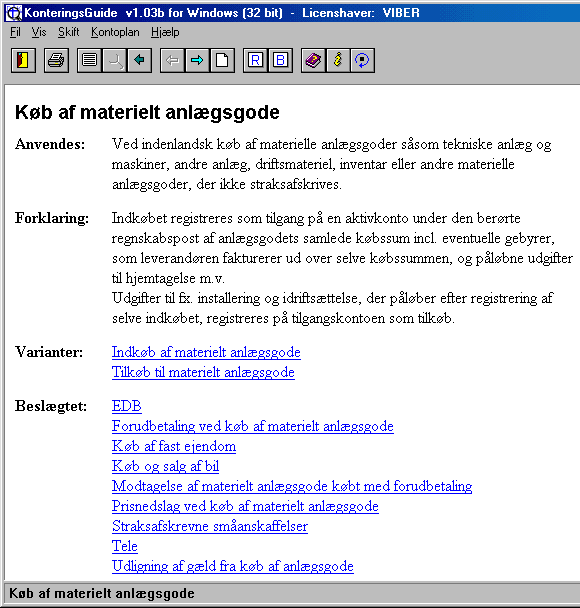The image size is (580, 608).
Task: Open the Kontoplan menu
Action: click(115, 32)
